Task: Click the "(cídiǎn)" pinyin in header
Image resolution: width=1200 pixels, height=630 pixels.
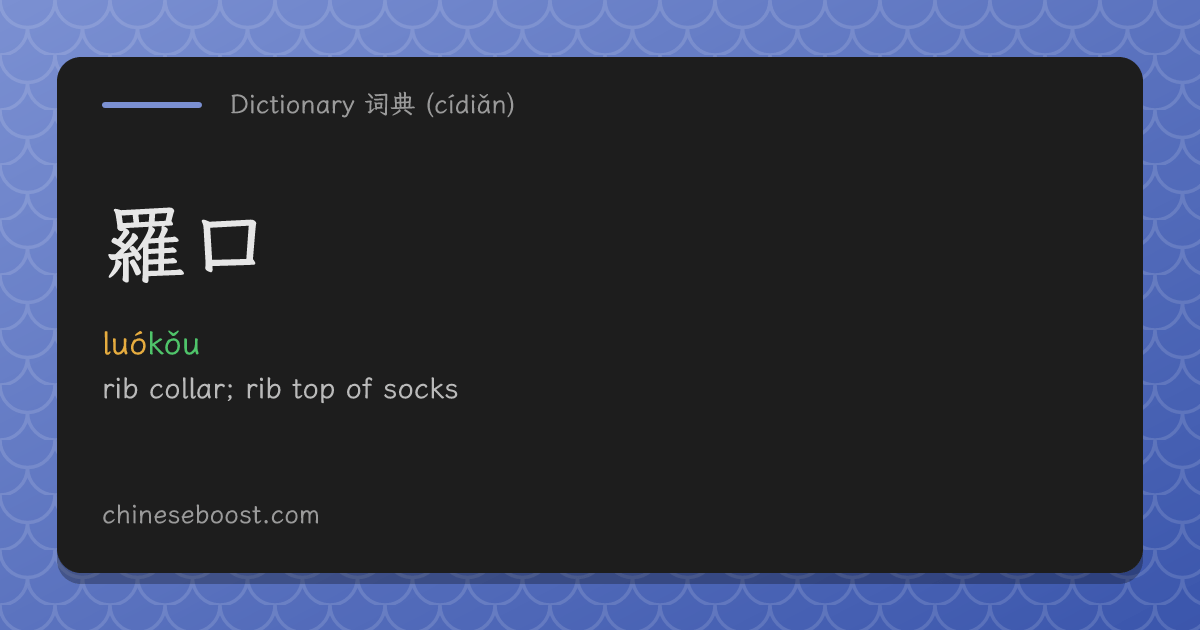Action: pyautogui.click(x=470, y=105)
